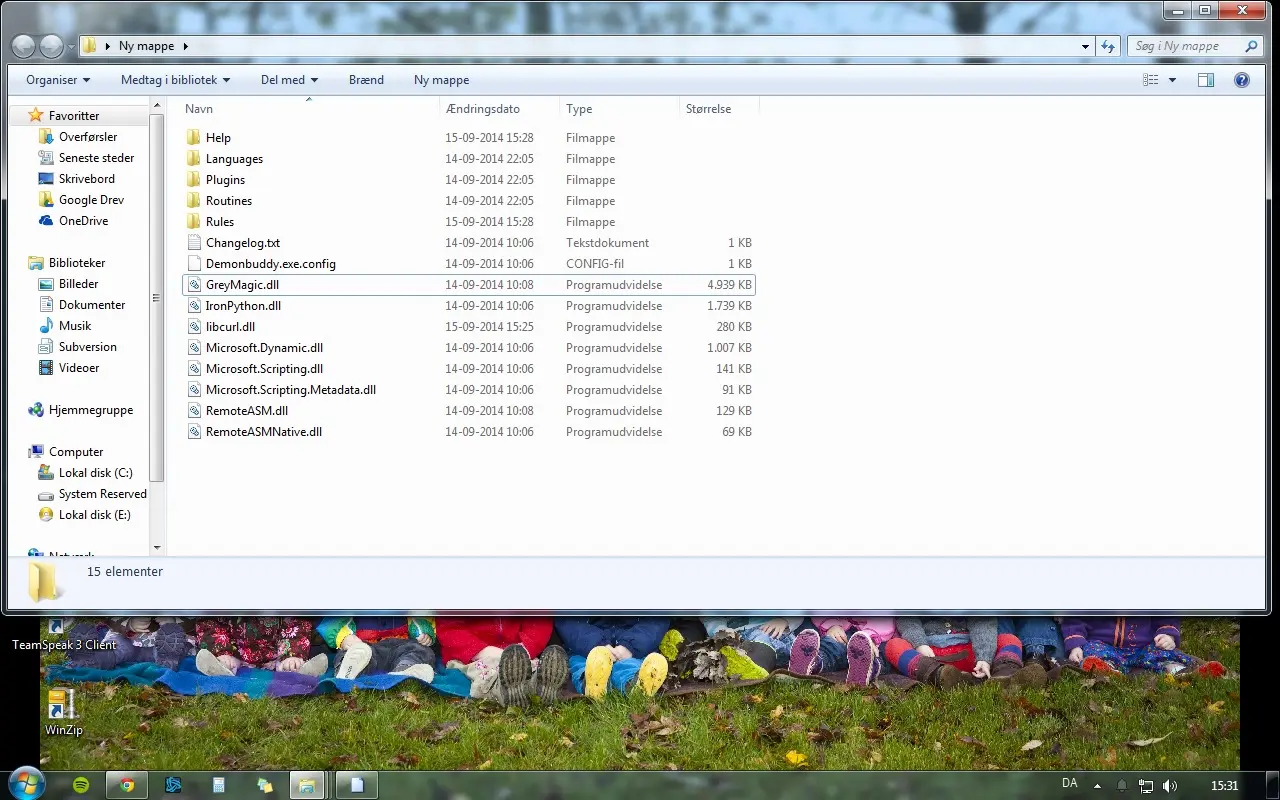Viewport: 1280px width, 800px height.
Task: Change view using the view icon button
Action: click(1151, 80)
